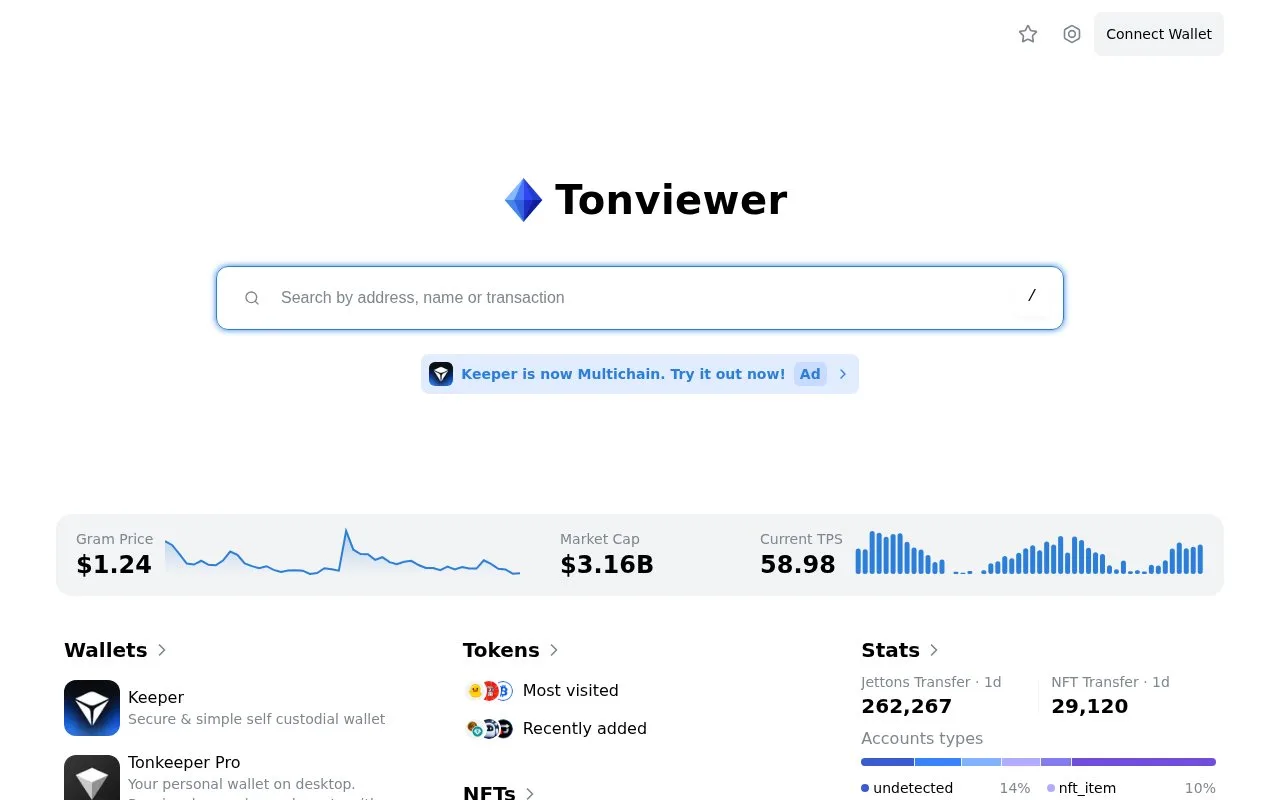Image resolution: width=1280 pixels, height=800 pixels.
Task: Open the Keeper Multichain ad banner
Action: pyautogui.click(x=640, y=374)
